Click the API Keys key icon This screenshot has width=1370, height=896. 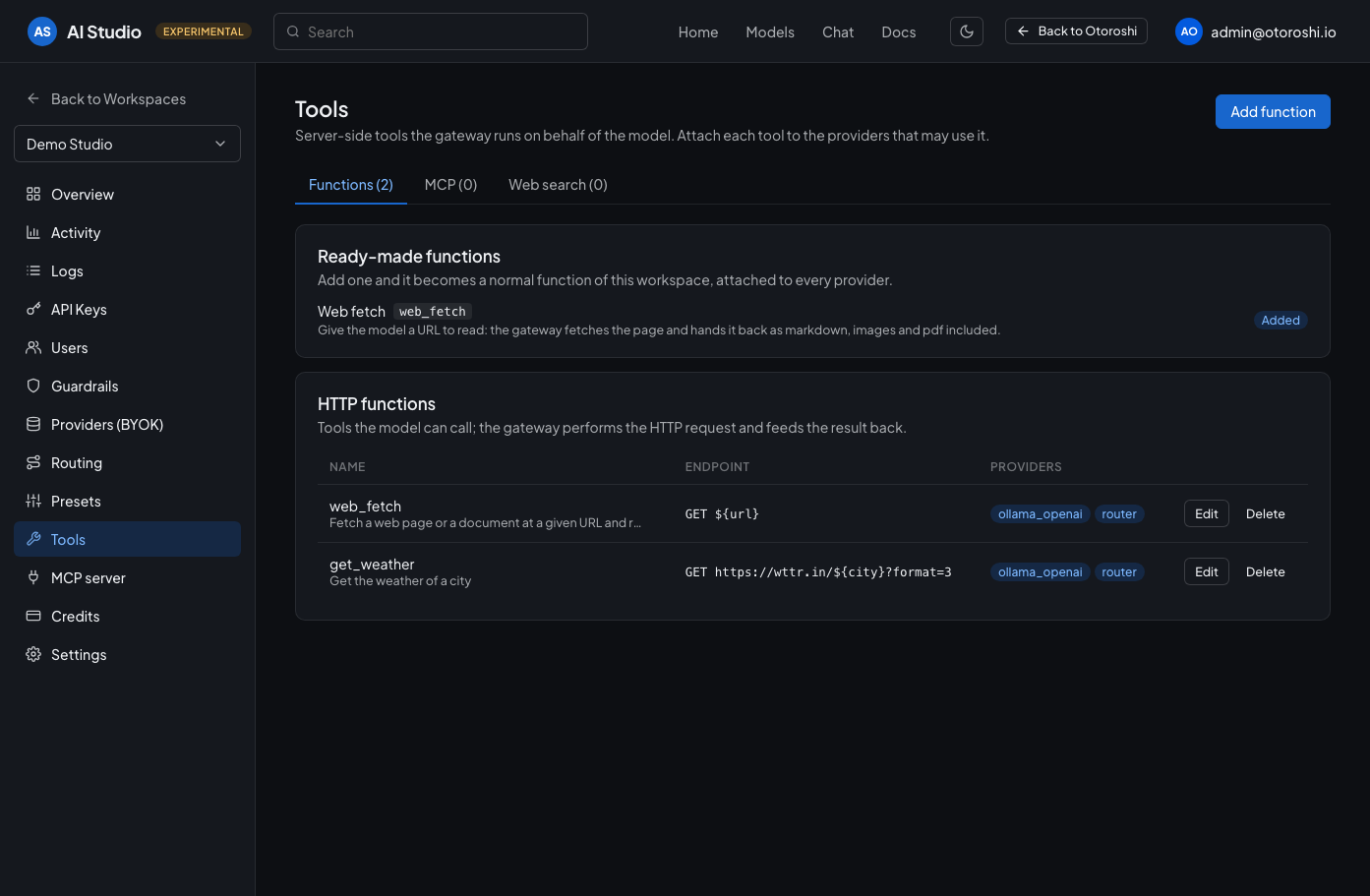(33, 309)
